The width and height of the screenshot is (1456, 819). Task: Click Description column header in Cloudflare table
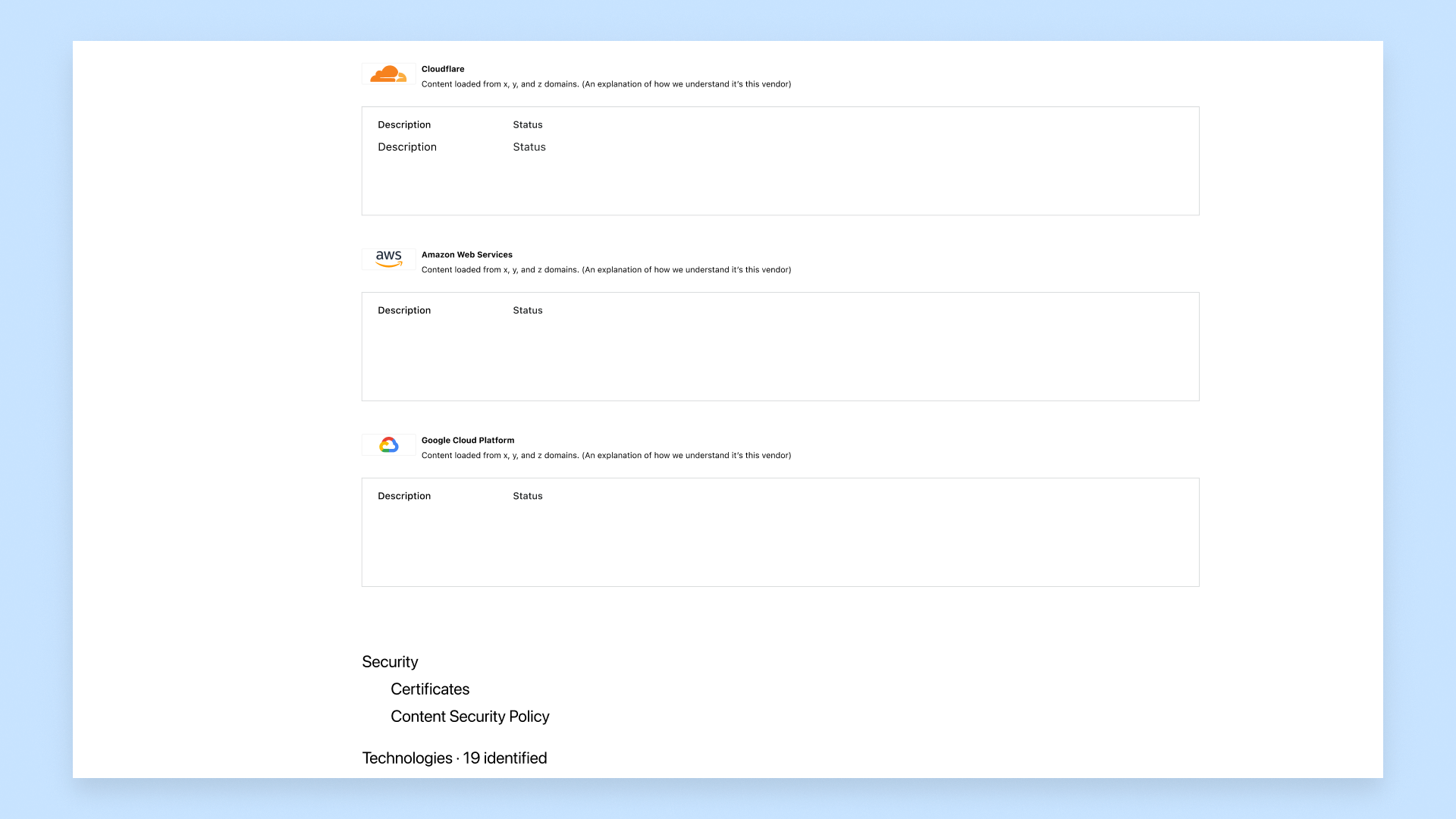403,125
